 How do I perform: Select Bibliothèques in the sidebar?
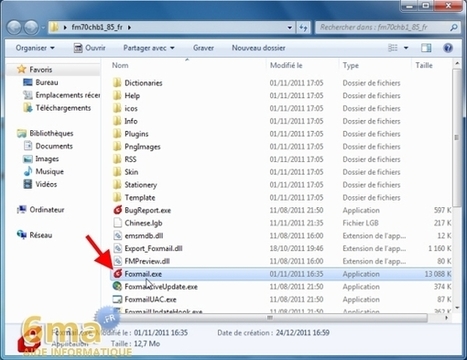tap(45, 133)
